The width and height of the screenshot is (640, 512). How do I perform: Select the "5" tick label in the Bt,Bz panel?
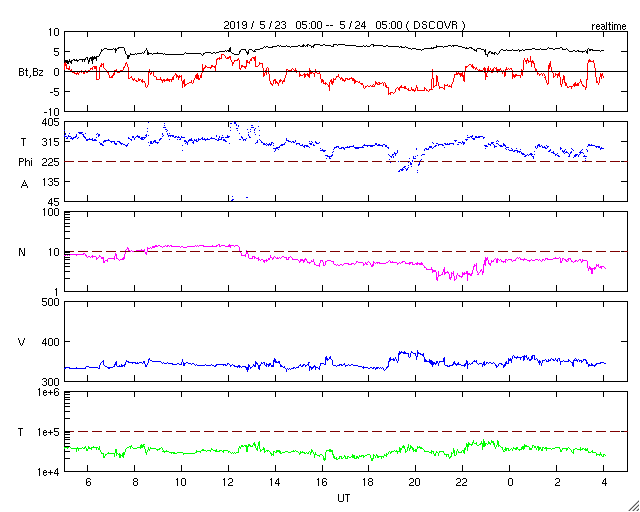(56, 51)
